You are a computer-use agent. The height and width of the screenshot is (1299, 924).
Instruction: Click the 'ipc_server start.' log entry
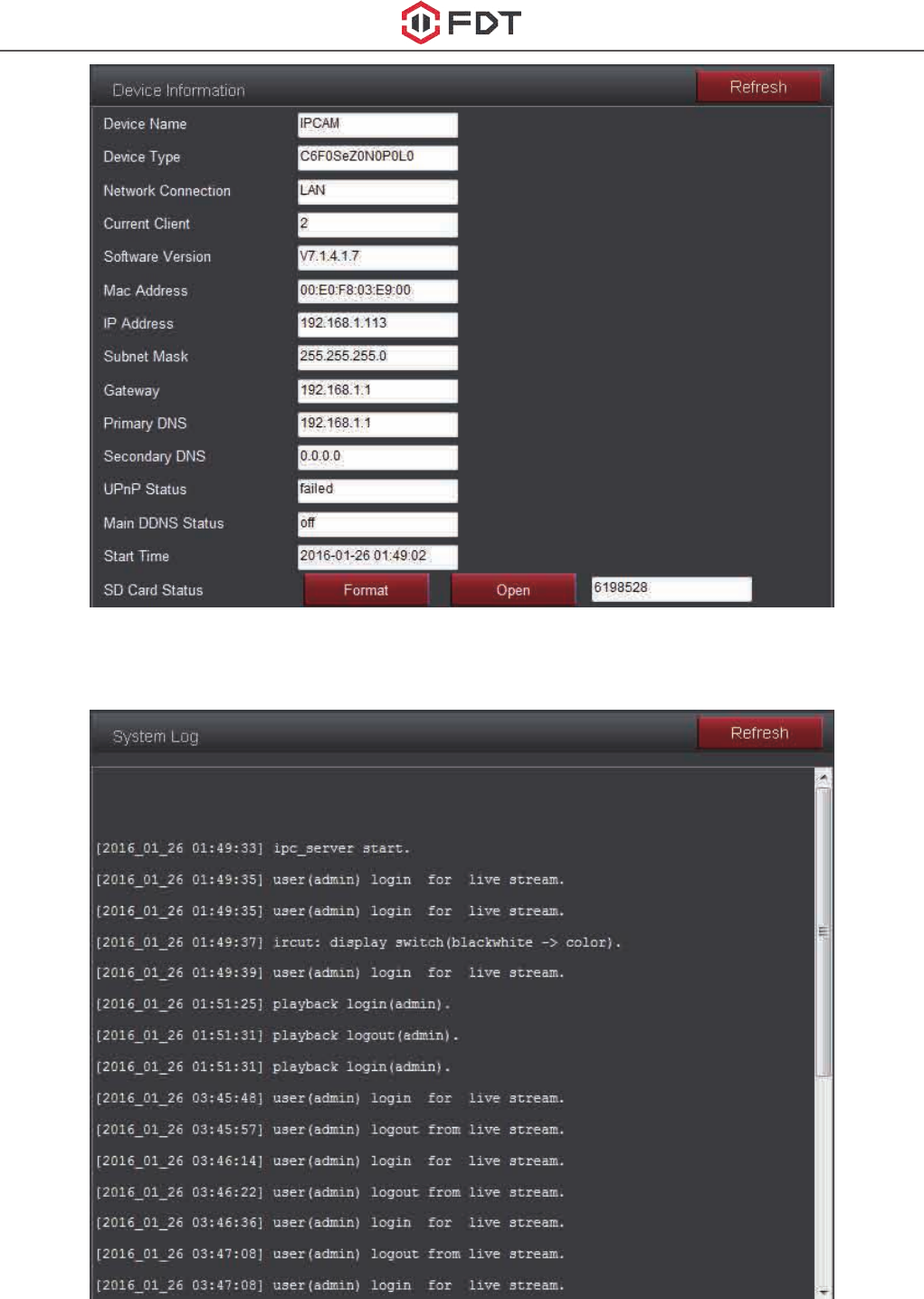tap(252, 849)
